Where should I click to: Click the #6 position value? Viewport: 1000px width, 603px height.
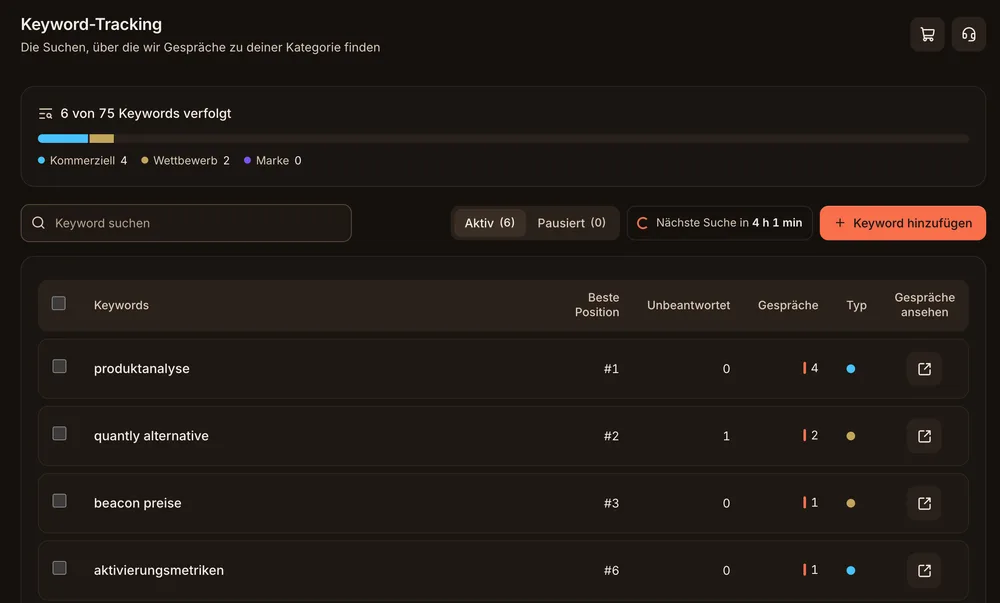click(x=611, y=570)
